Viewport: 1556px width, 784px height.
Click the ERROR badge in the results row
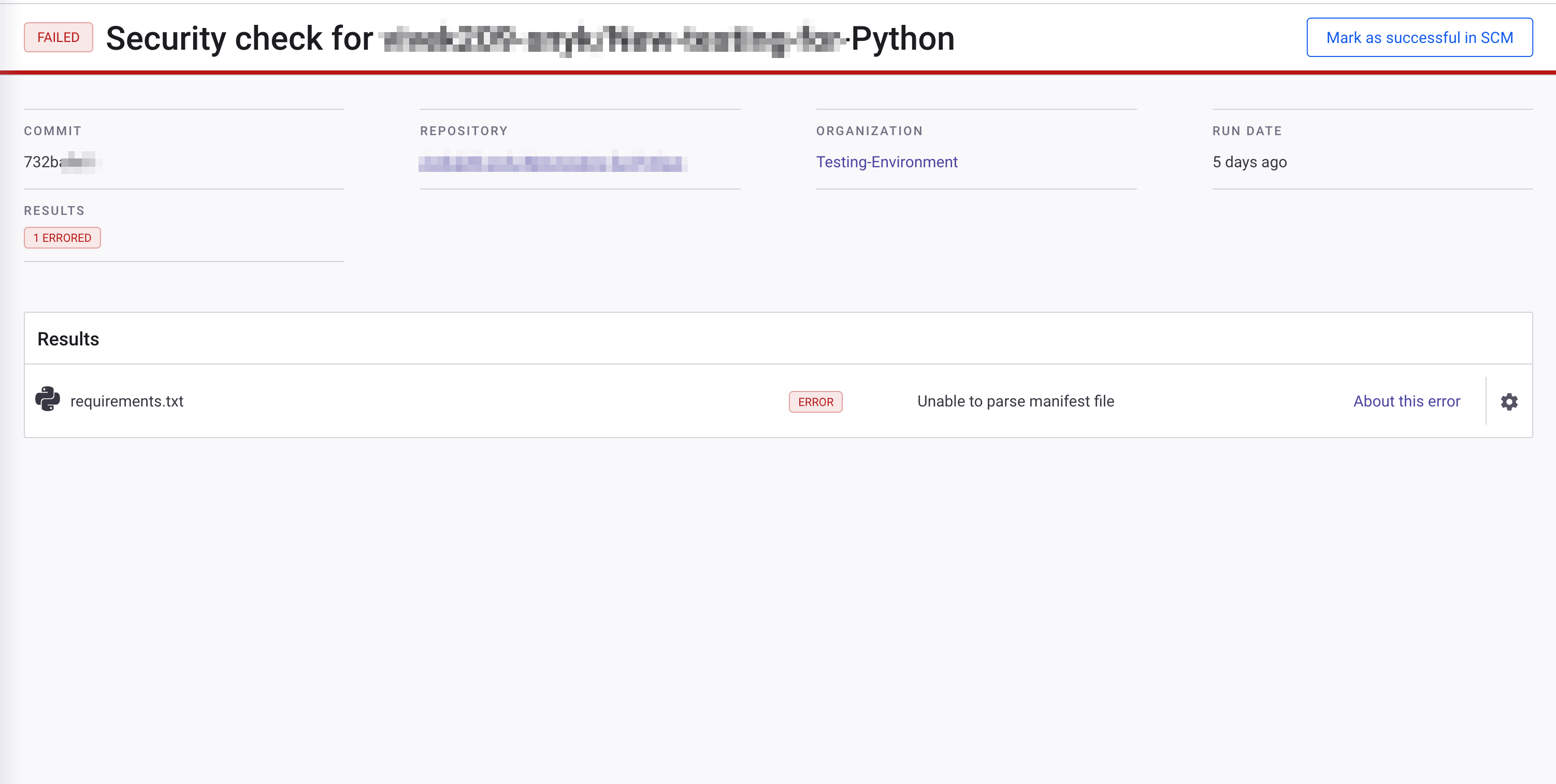coord(815,402)
